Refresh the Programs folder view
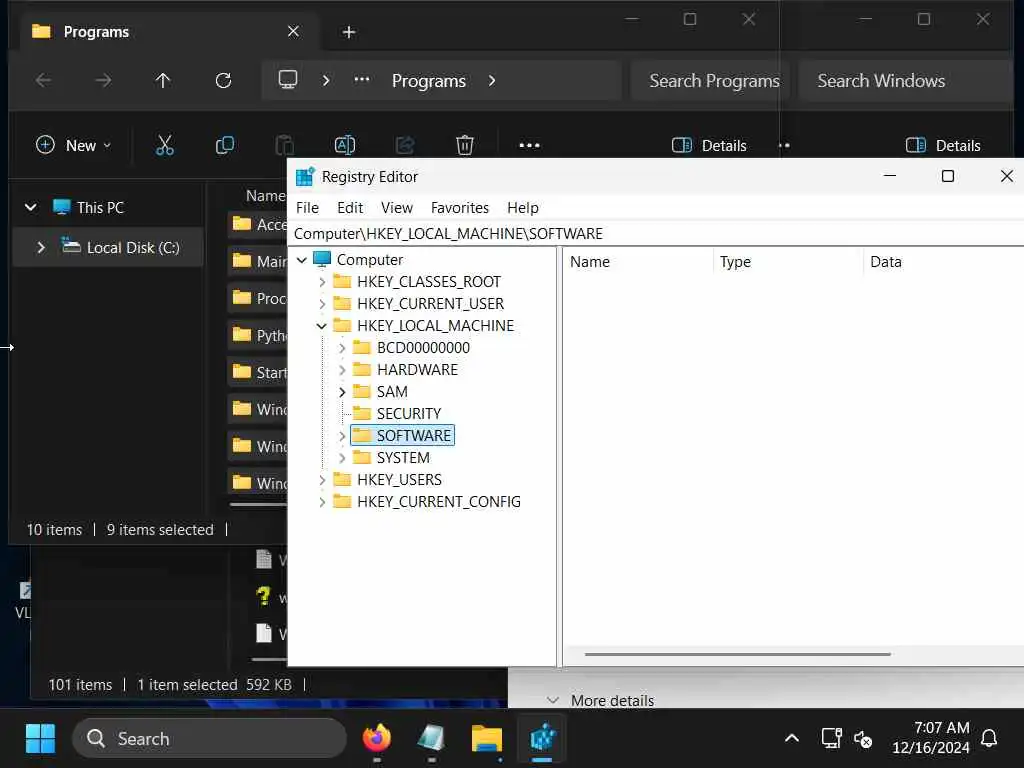1024x768 pixels. coord(223,80)
